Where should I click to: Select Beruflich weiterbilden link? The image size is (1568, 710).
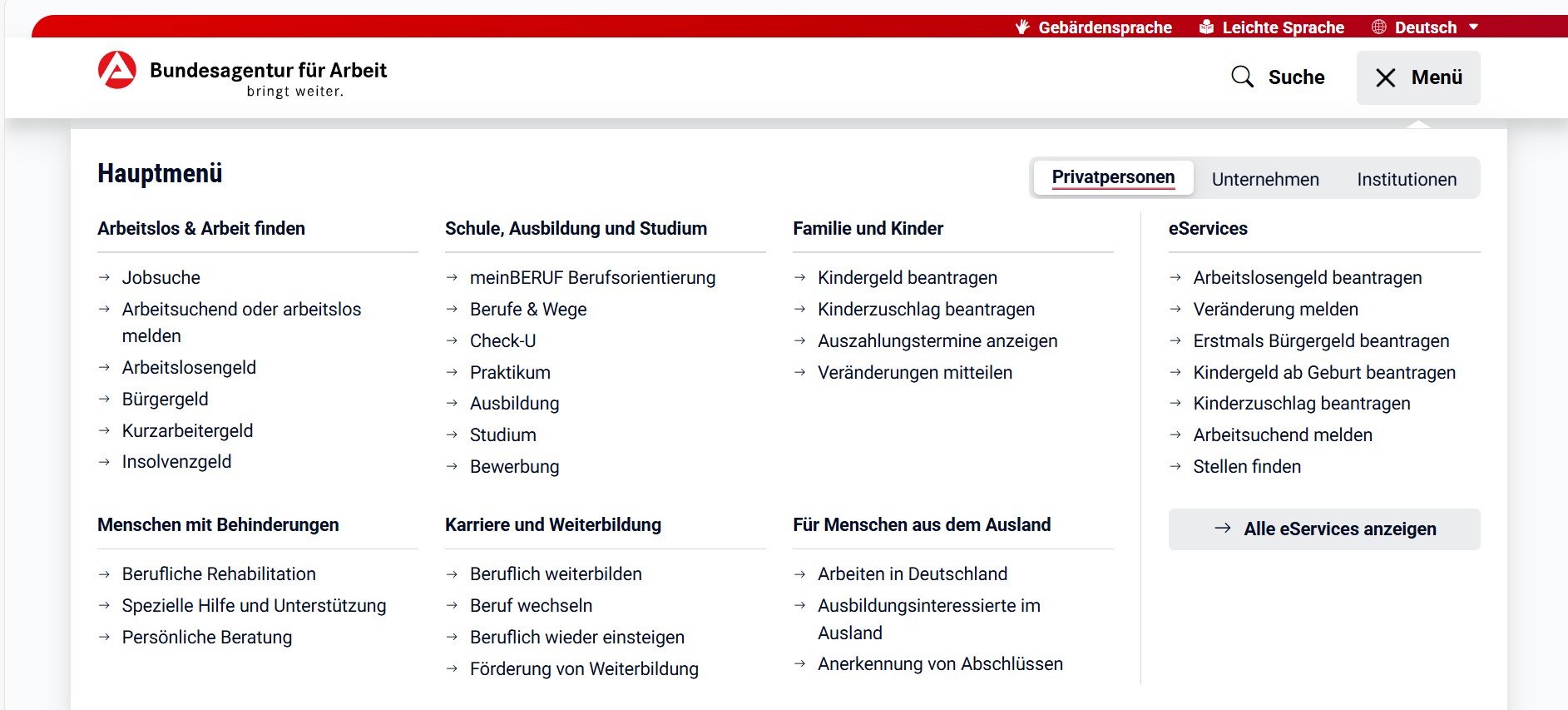[x=556, y=574]
